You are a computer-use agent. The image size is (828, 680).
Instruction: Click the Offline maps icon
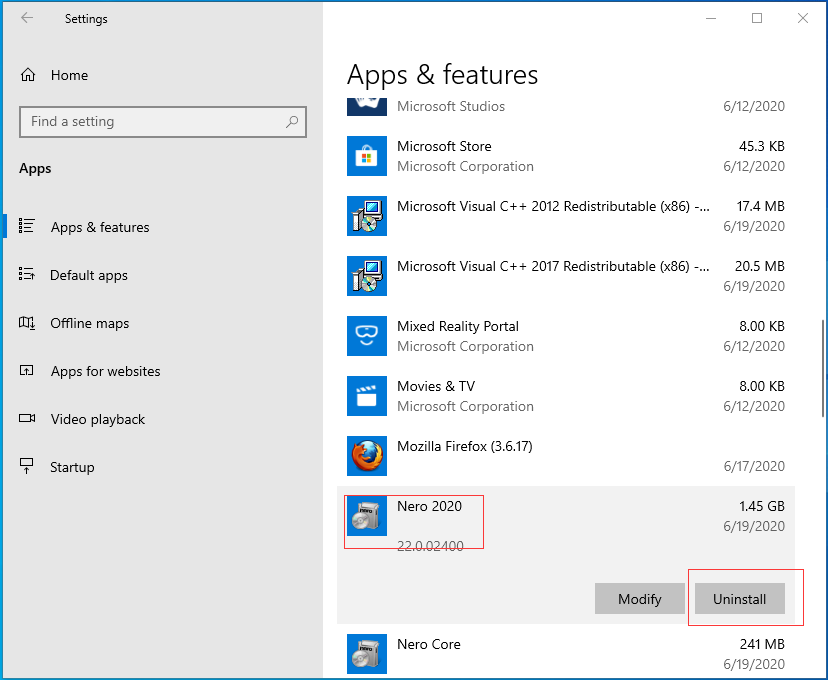27,323
